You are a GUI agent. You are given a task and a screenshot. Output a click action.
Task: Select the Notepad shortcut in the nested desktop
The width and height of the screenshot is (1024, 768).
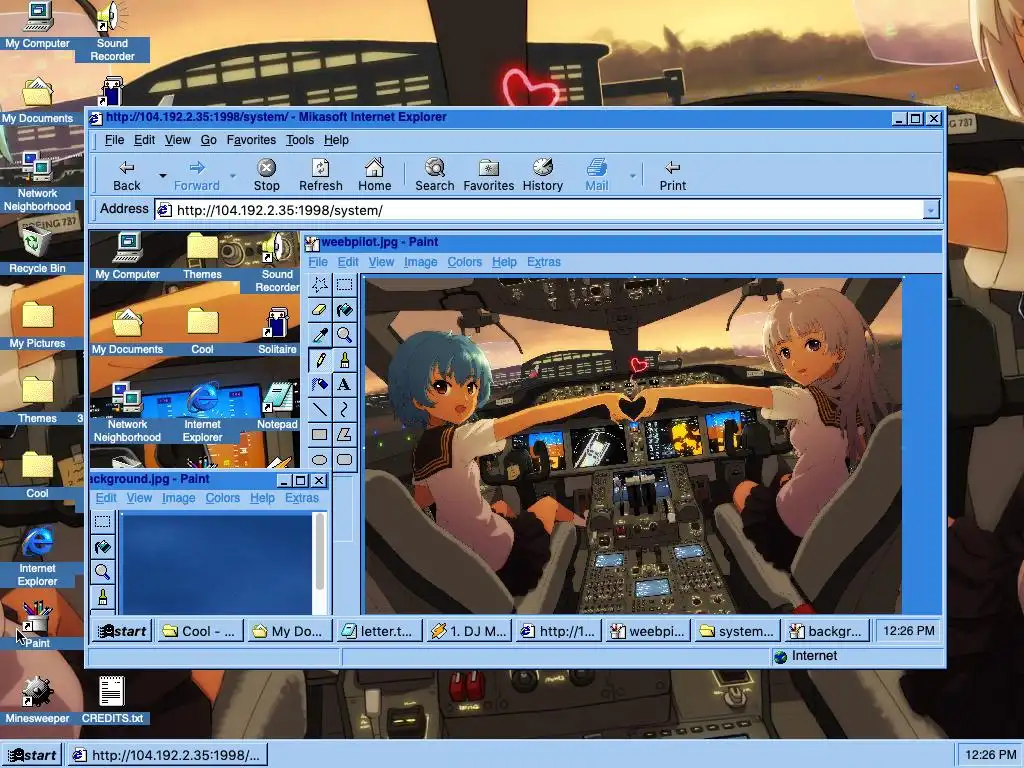pyautogui.click(x=277, y=406)
